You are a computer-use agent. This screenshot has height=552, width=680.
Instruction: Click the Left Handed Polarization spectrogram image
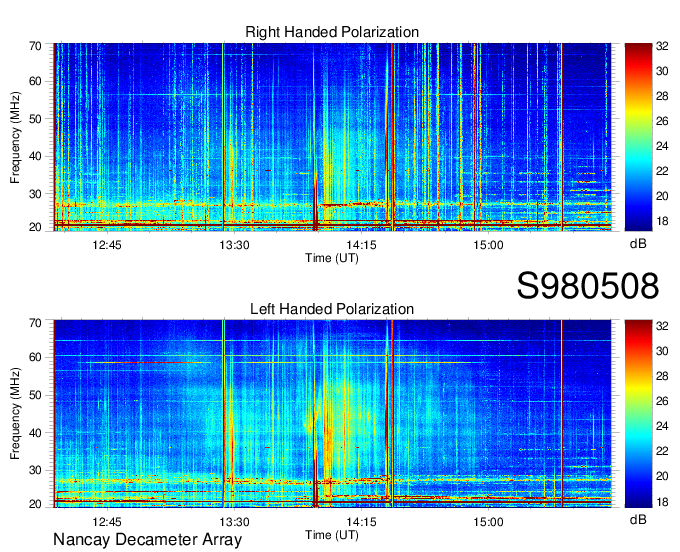(x=332, y=414)
